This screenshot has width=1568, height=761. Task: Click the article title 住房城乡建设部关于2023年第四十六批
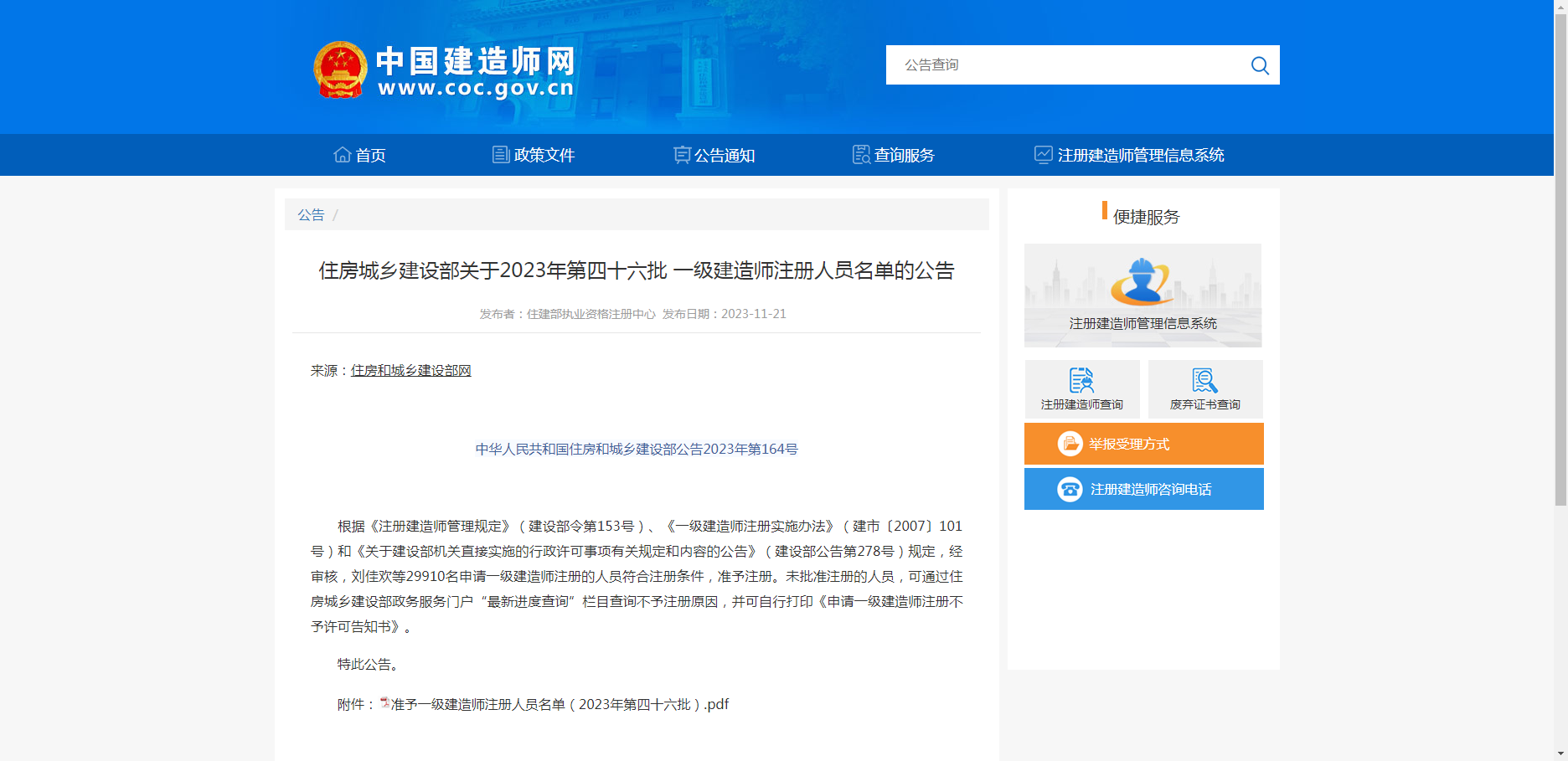tap(637, 270)
